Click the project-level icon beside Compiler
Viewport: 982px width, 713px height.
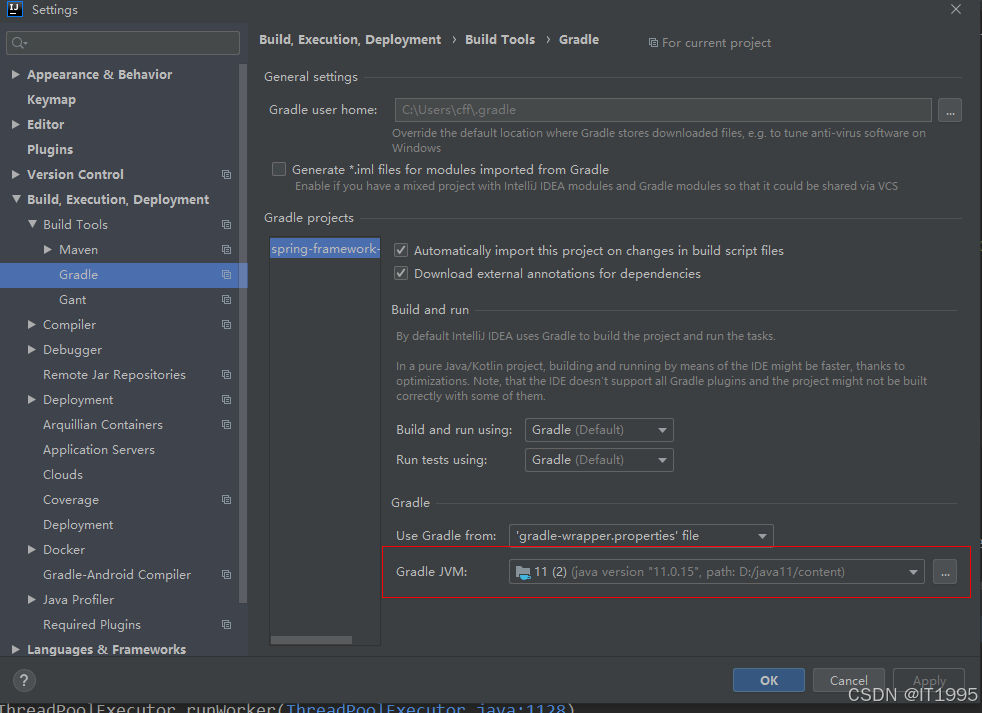pos(227,325)
